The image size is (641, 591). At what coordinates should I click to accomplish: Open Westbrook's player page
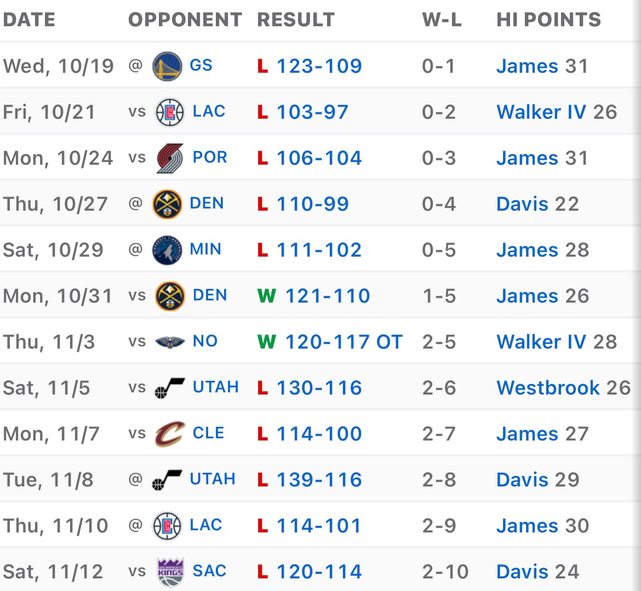[548, 388]
